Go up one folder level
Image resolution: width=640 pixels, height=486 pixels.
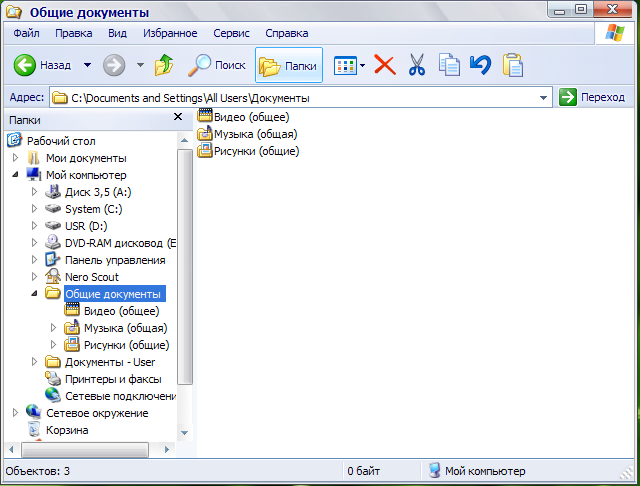[x=164, y=65]
